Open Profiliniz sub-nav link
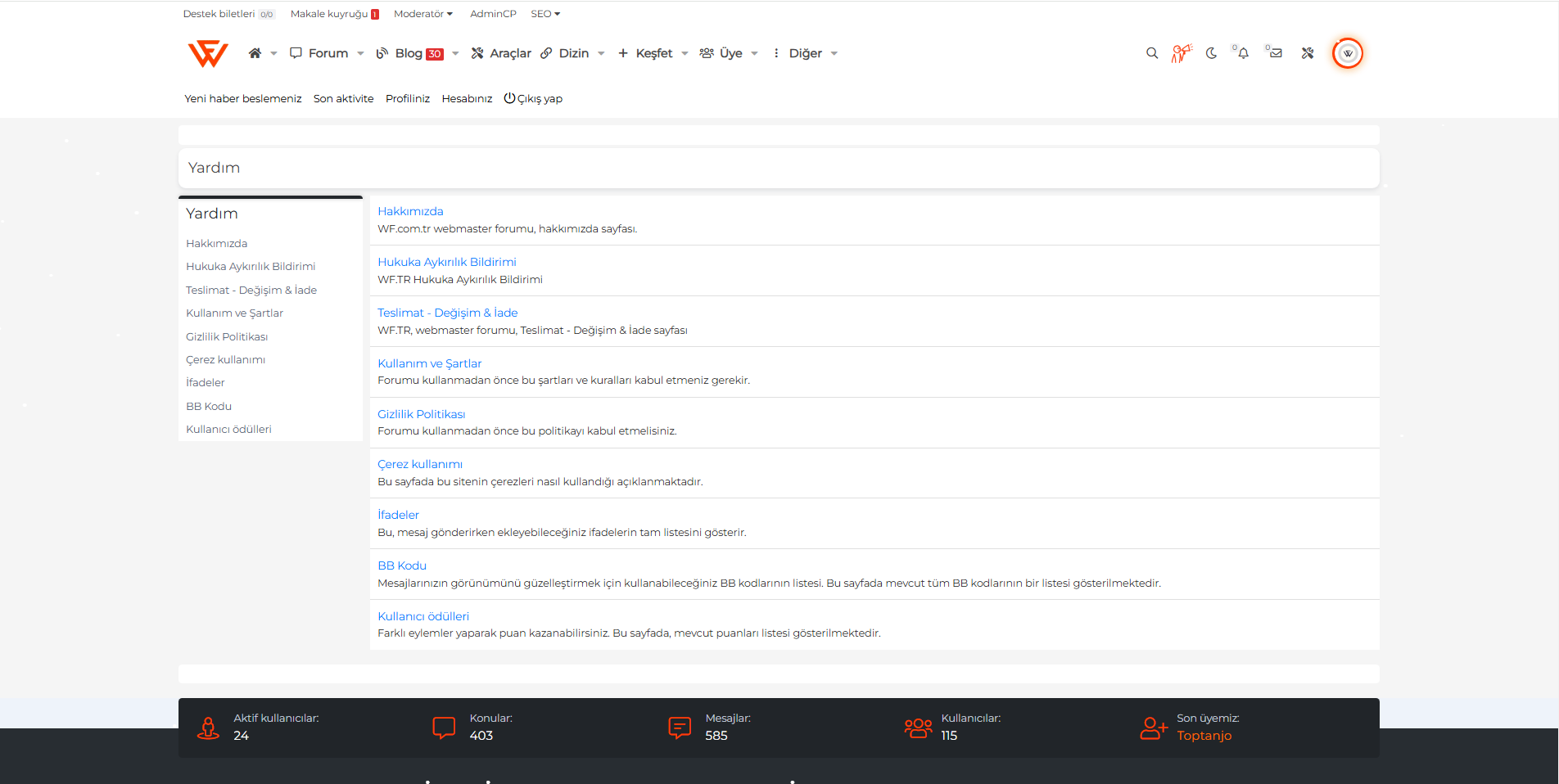The width and height of the screenshot is (1559, 784). pyautogui.click(x=408, y=98)
